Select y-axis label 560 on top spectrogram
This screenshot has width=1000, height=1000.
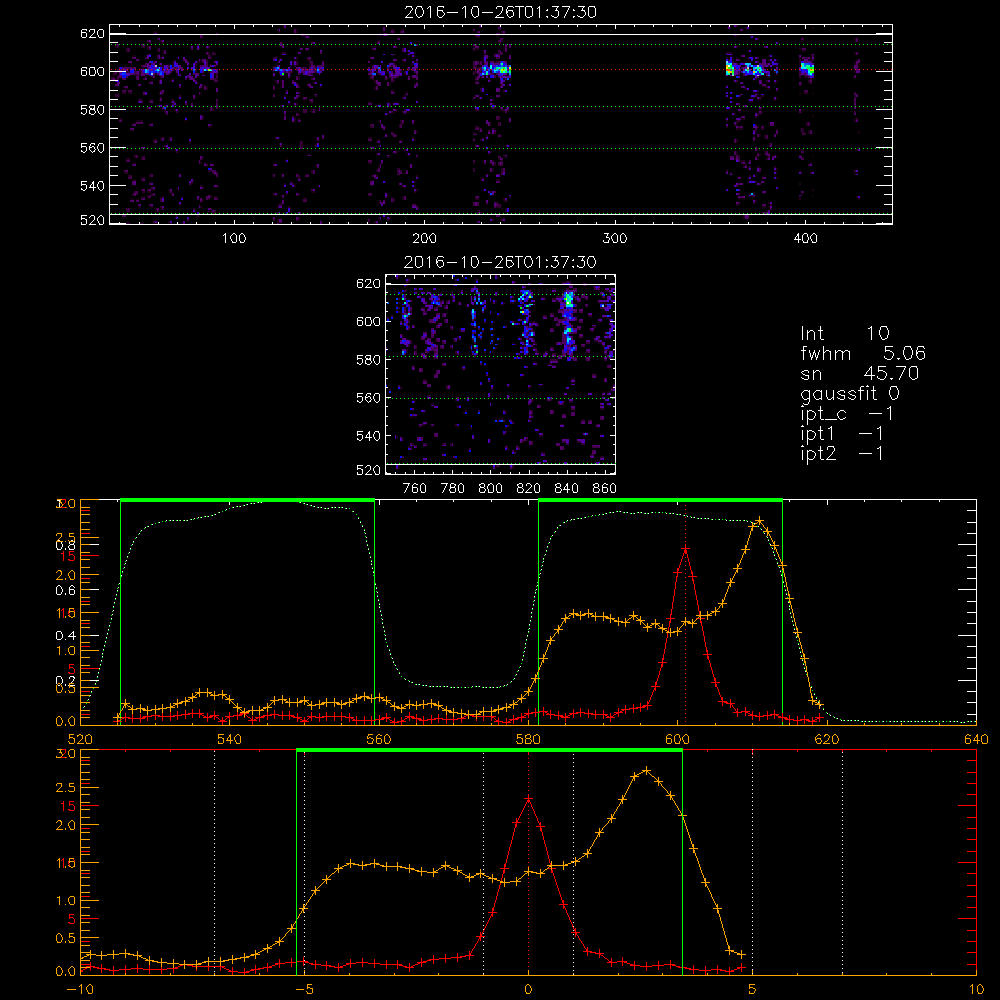[92, 148]
